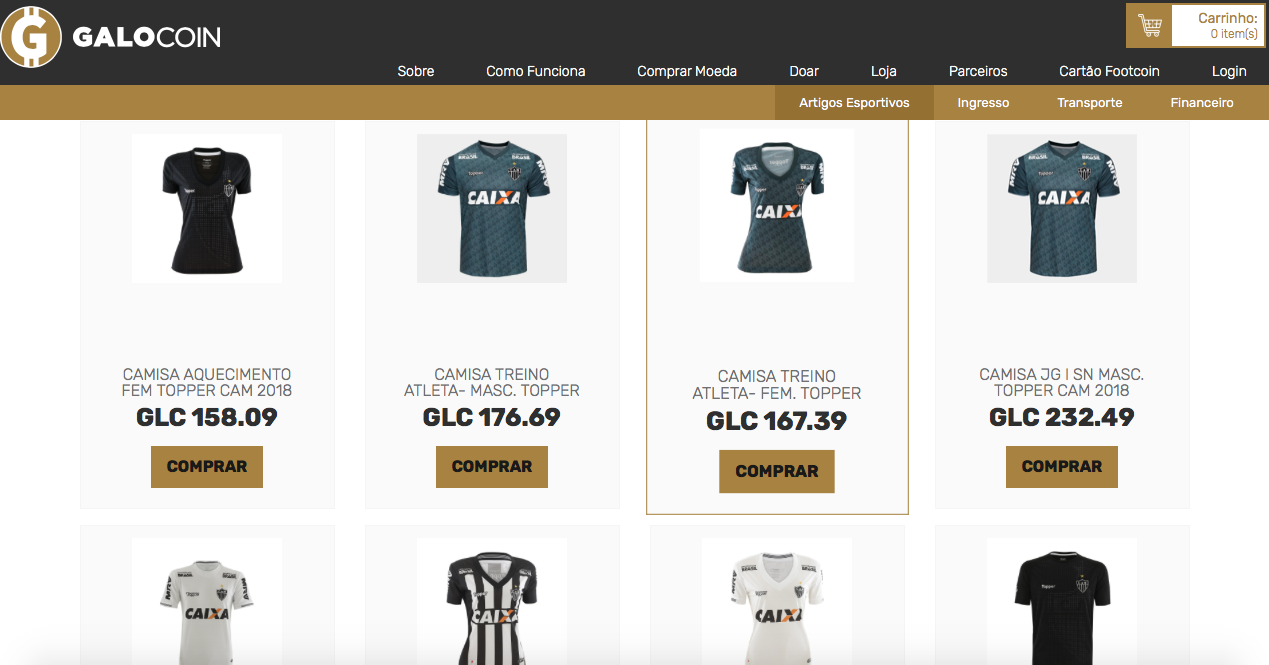The height and width of the screenshot is (665, 1269).
Task: View the black women's warm-up shirt image
Action: tap(207, 208)
